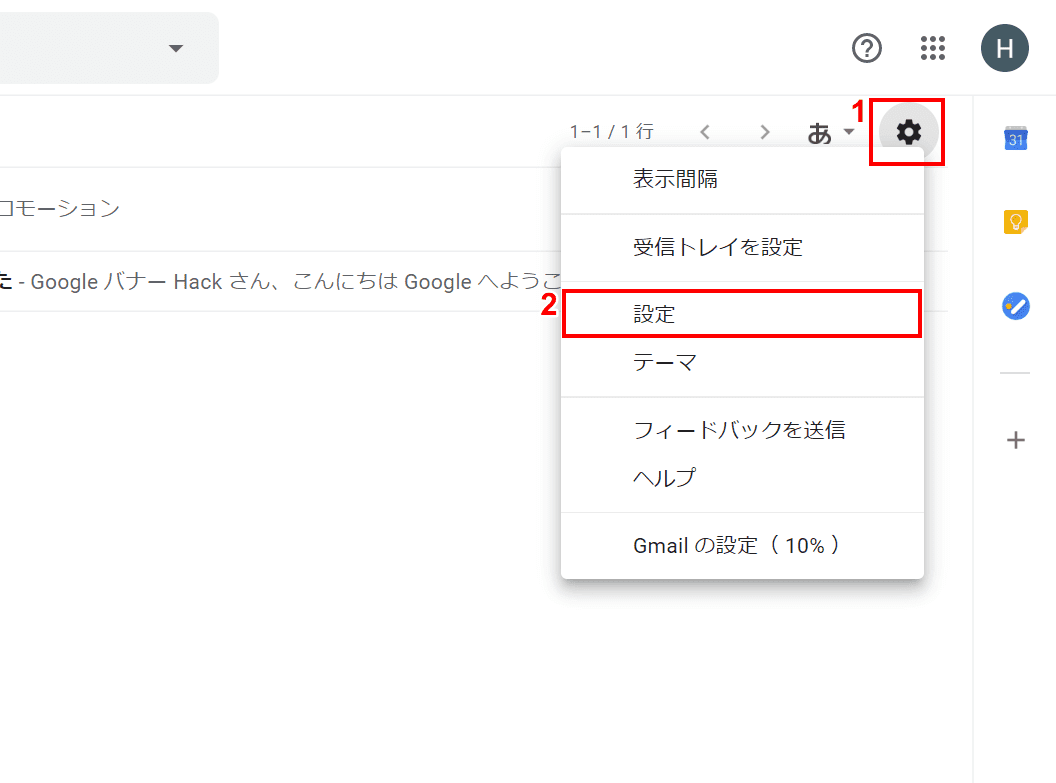The image size is (1056, 783).
Task: Open the Help question mark icon
Action: click(867, 48)
